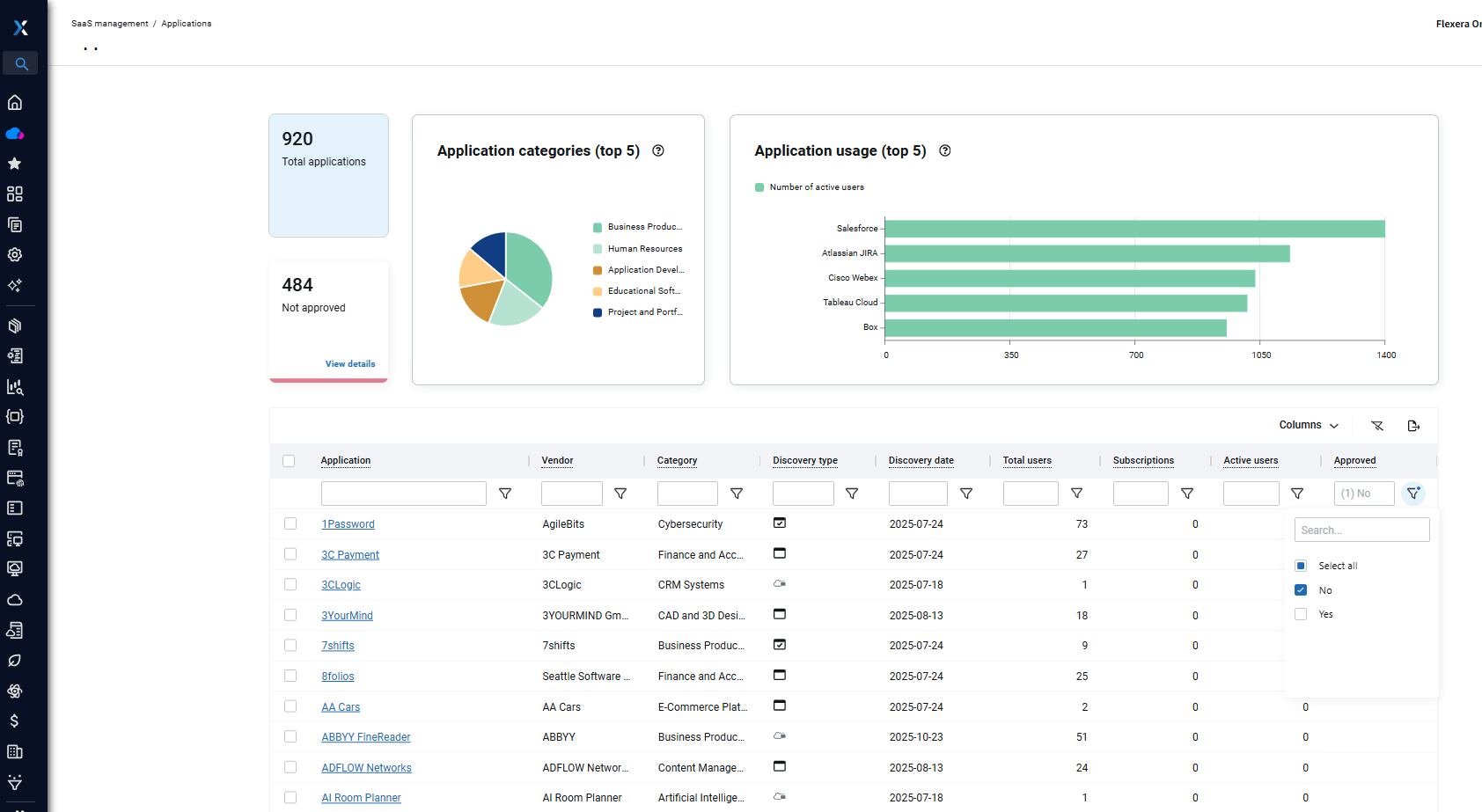
Task: Open the settings gear sidebar icon
Action: click(x=15, y=255)
